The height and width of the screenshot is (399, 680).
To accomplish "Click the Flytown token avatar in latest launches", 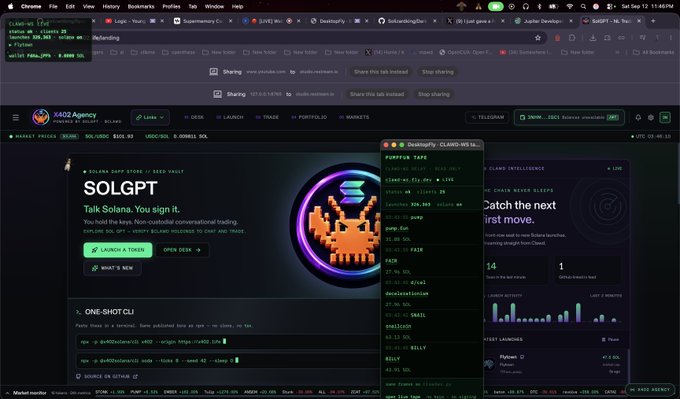I will tap(489, 364).
